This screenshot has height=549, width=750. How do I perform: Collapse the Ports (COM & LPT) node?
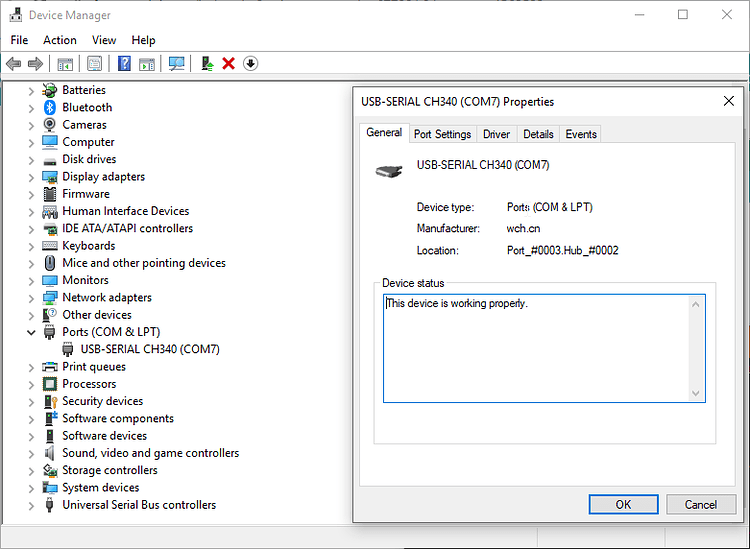pos(32,332)
